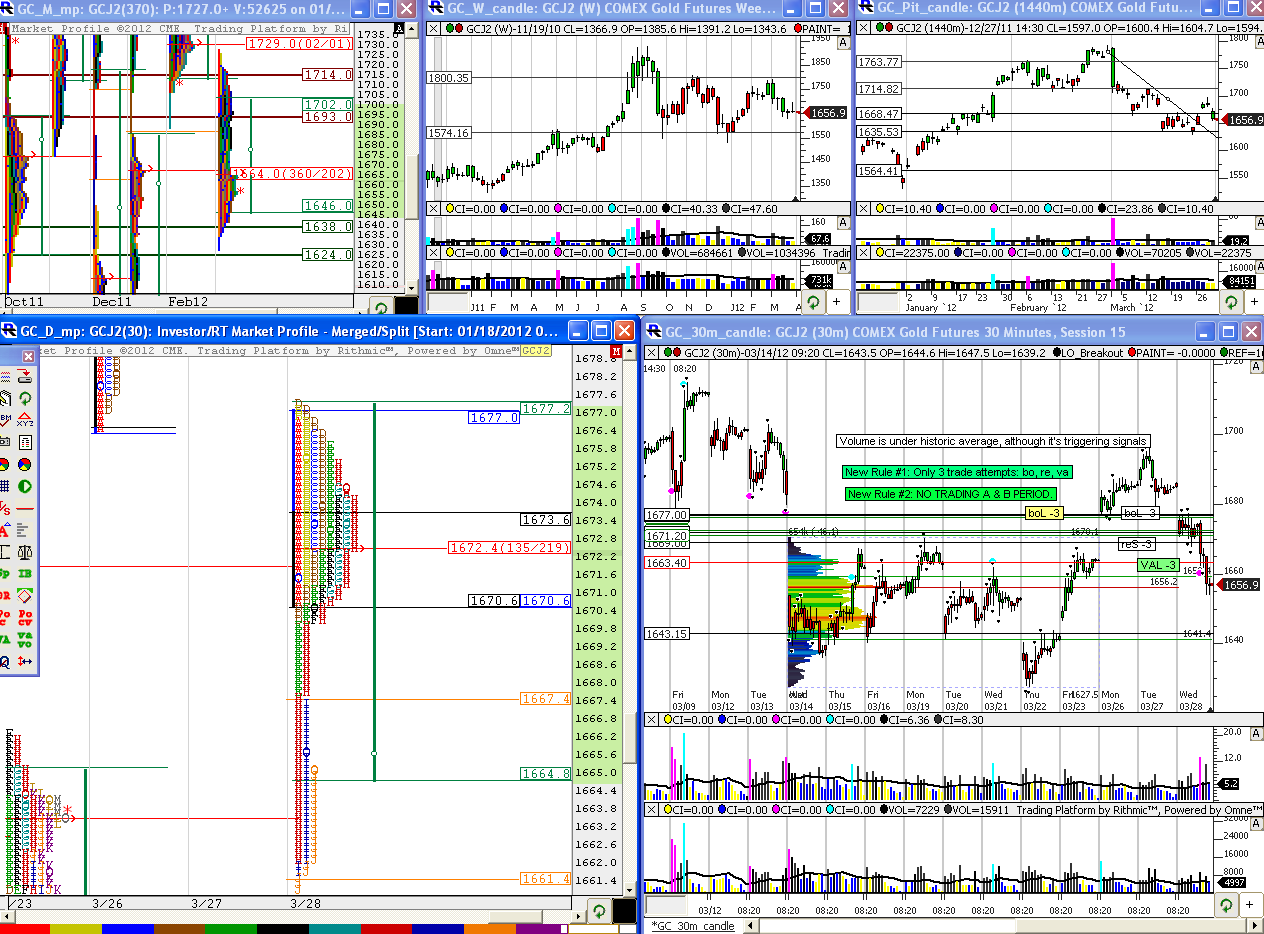Click the yellow GCJ2 symbol label in GC_D_mp
The image size is (1264, 934).
[x=536, y=351]
